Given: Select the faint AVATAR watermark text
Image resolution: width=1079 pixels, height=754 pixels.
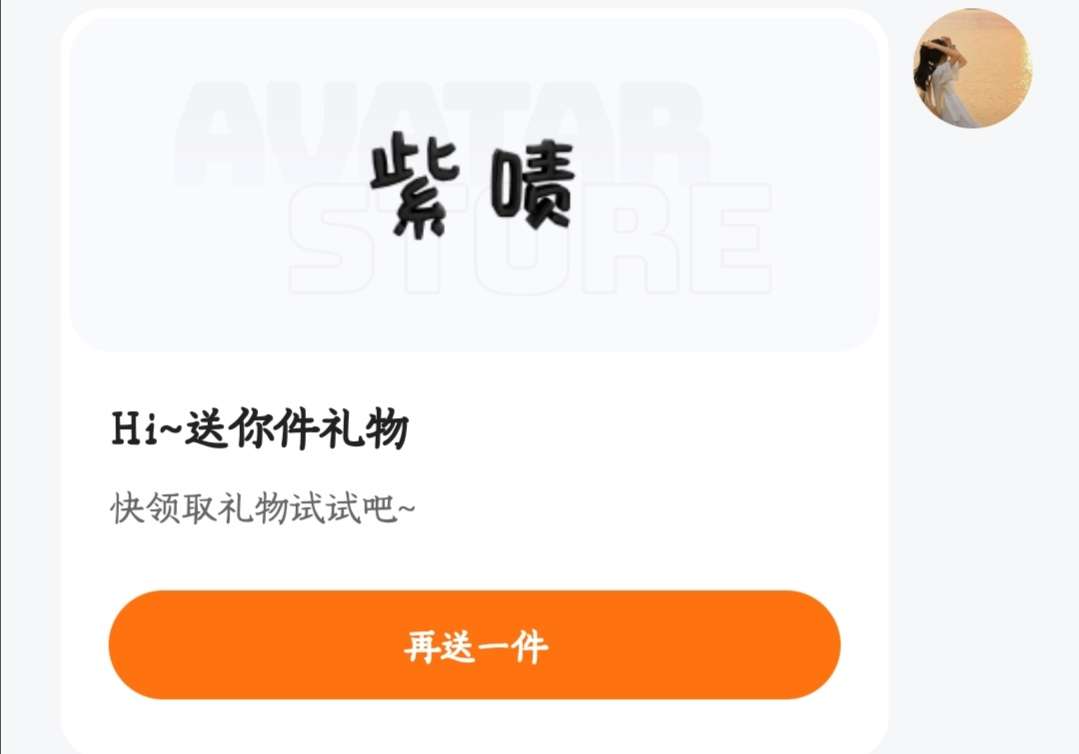Looking at the screenshot, I should coord(440,134).
